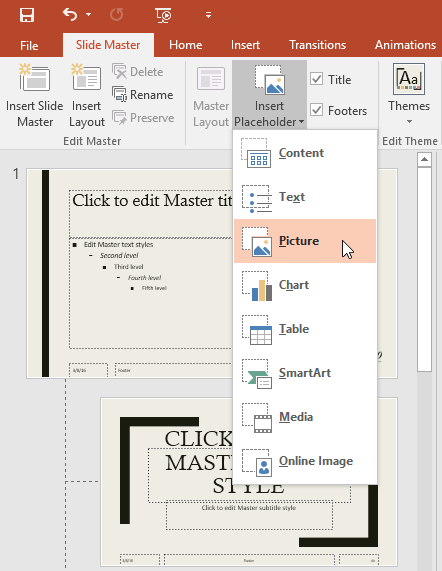Open the File tab
442x571 pixels.
pyautogui.click(x=29, y=45)
